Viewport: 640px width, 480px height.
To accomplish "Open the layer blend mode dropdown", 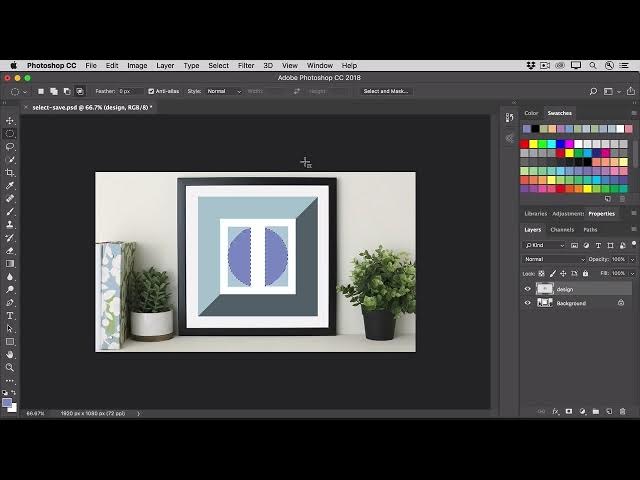I will point(554,259).
